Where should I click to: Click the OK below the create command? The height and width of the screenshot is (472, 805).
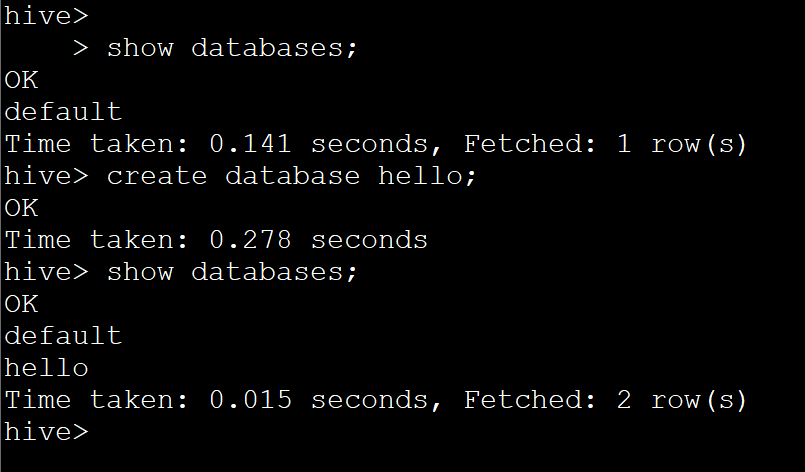(21, 207)
